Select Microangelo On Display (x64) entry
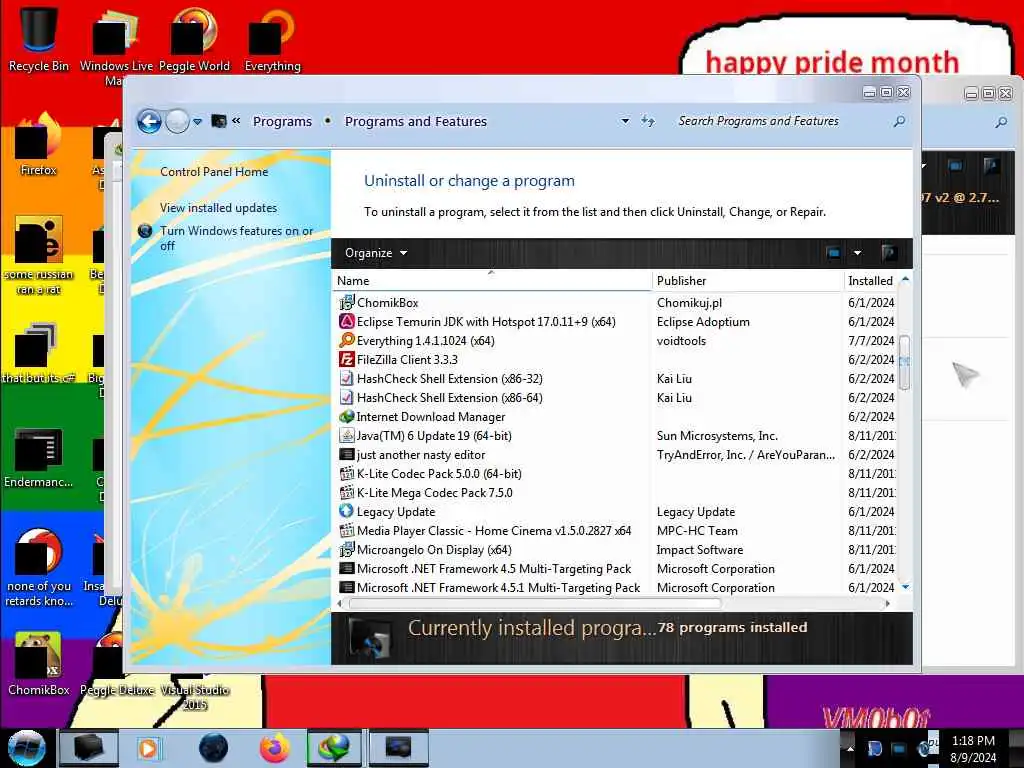Image resolution: width=1024 pixels, height=768 pixels. 434,550
